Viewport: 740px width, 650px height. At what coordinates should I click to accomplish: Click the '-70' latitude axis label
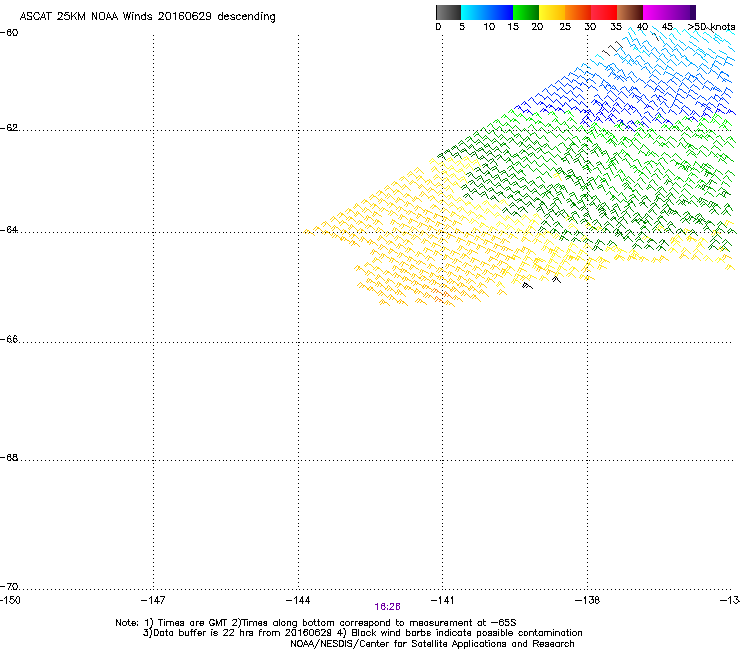click(9, 587)
